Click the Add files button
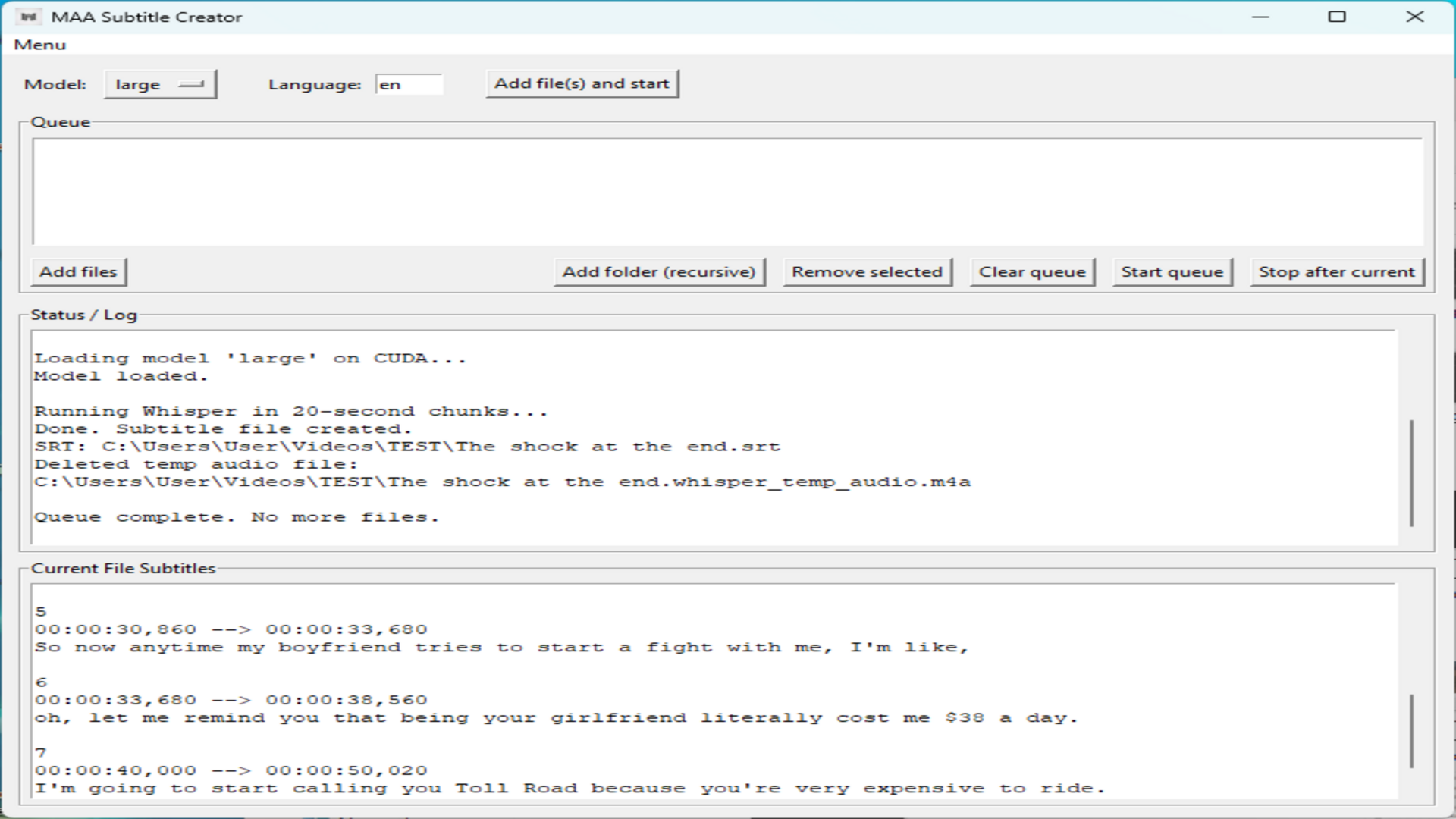The width and height of the screenshot is (1456, 819). click(78, 271)
